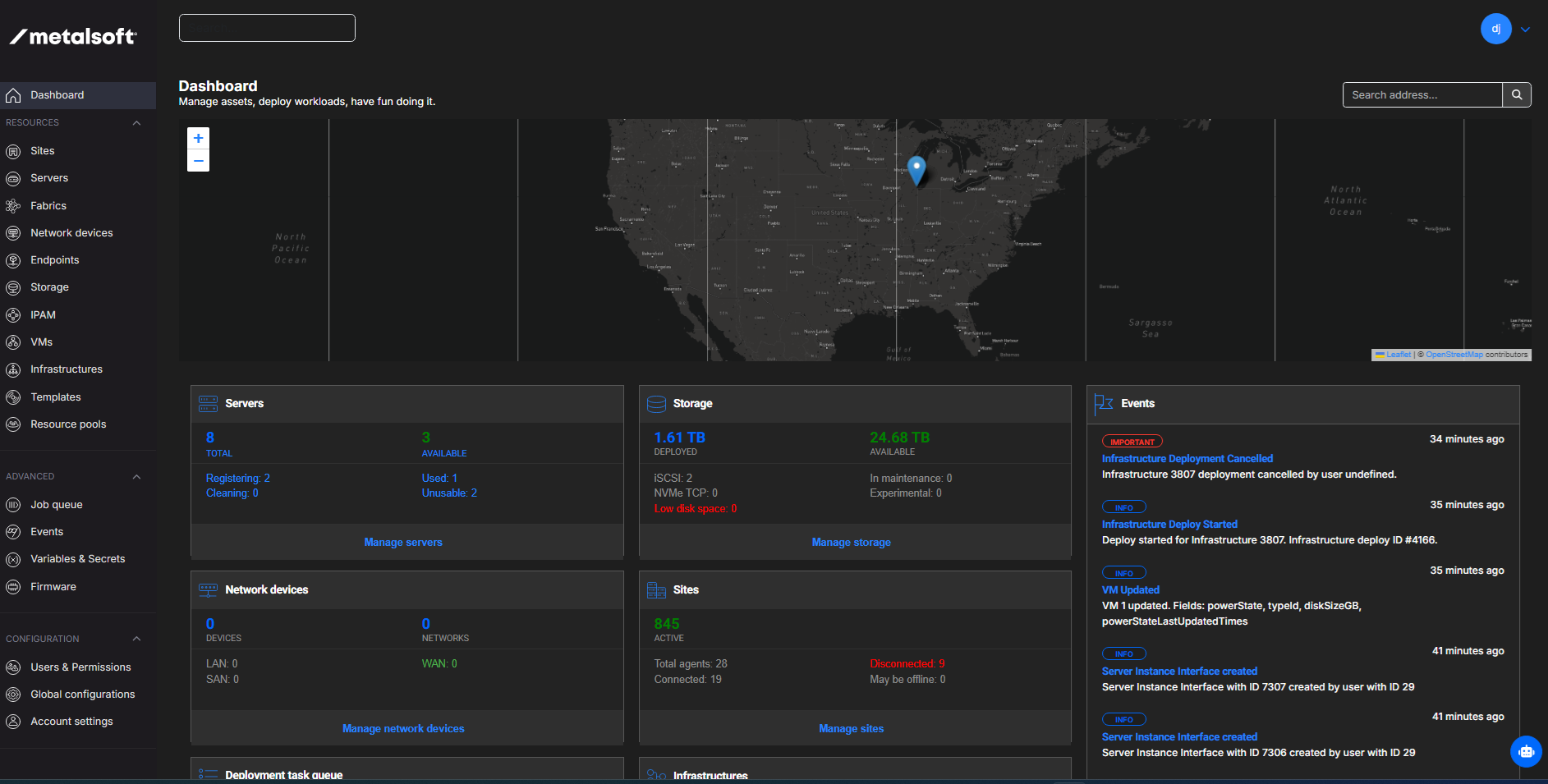The image size is (1548, 784).
Task: Open Job queue from sidebar
Action: pyautogui.click(x=57, y=505)
